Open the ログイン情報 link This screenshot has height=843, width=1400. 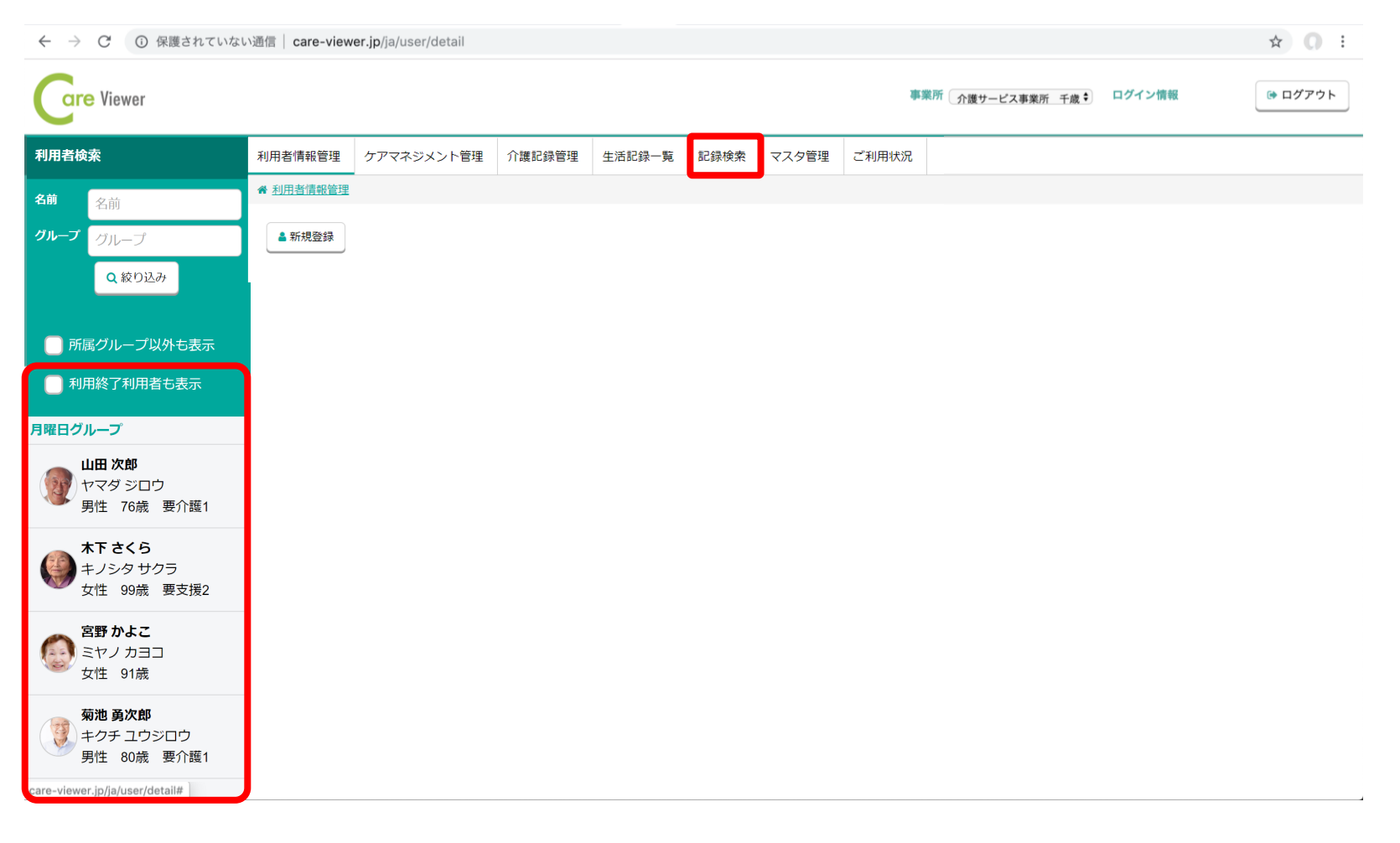pyautogui.click(x=1144, y=95)
